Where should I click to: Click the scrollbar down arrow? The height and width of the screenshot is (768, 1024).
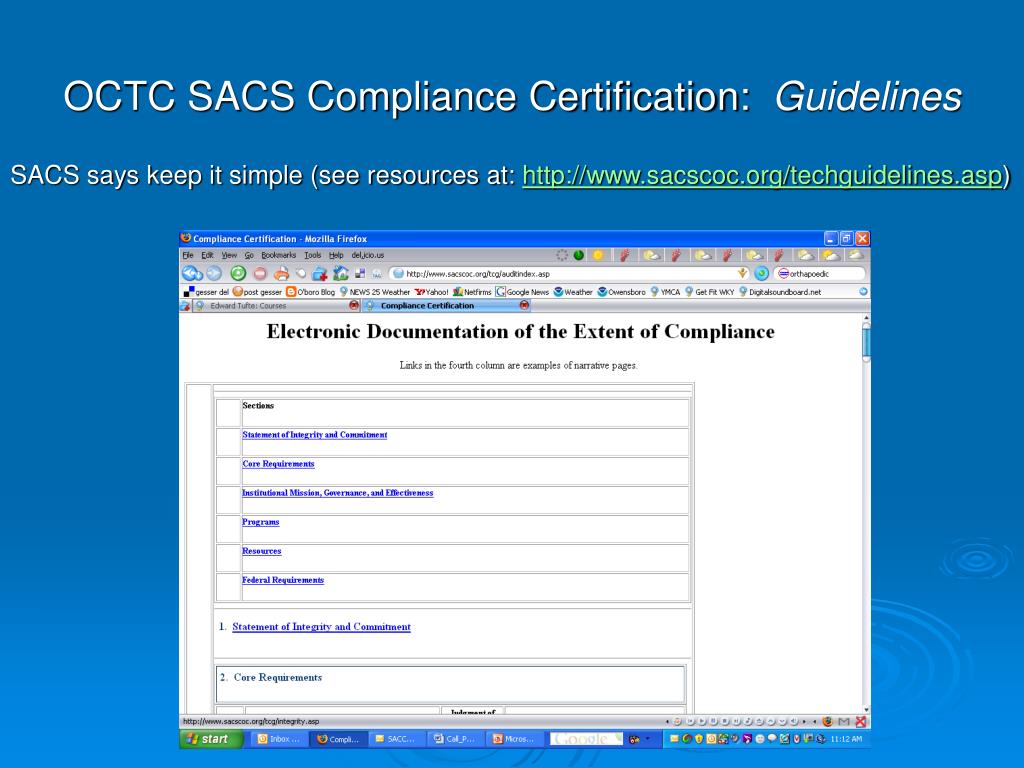point(866,710)
